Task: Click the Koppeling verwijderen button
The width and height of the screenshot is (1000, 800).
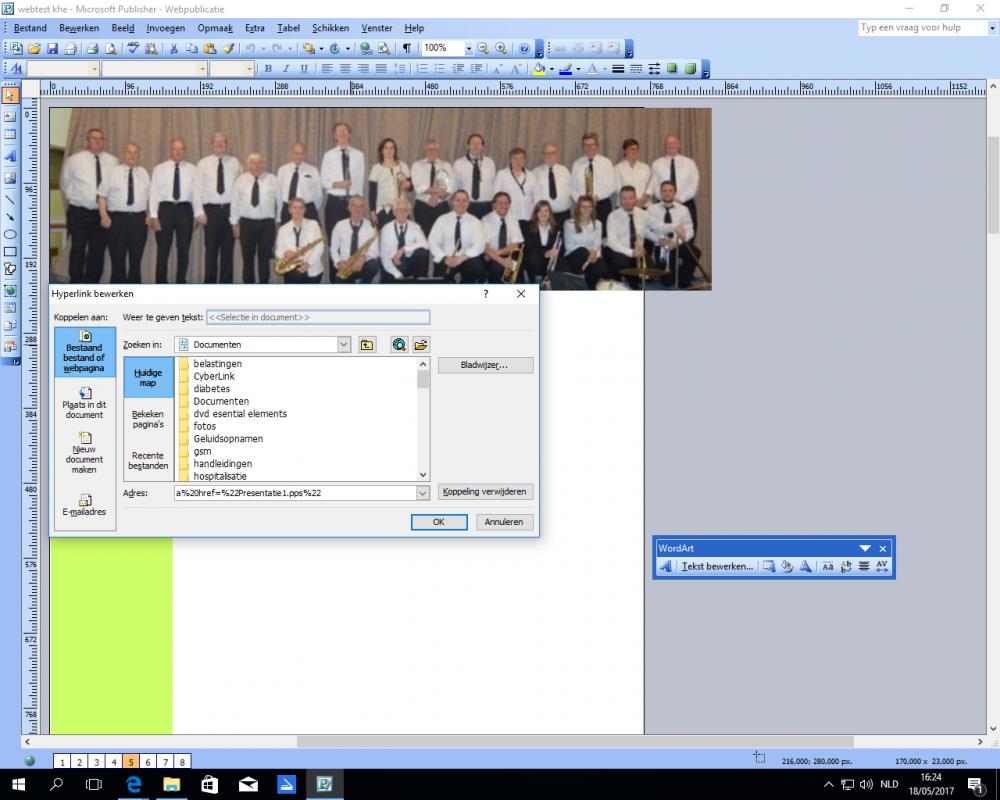Action: (x=486, y=492)
